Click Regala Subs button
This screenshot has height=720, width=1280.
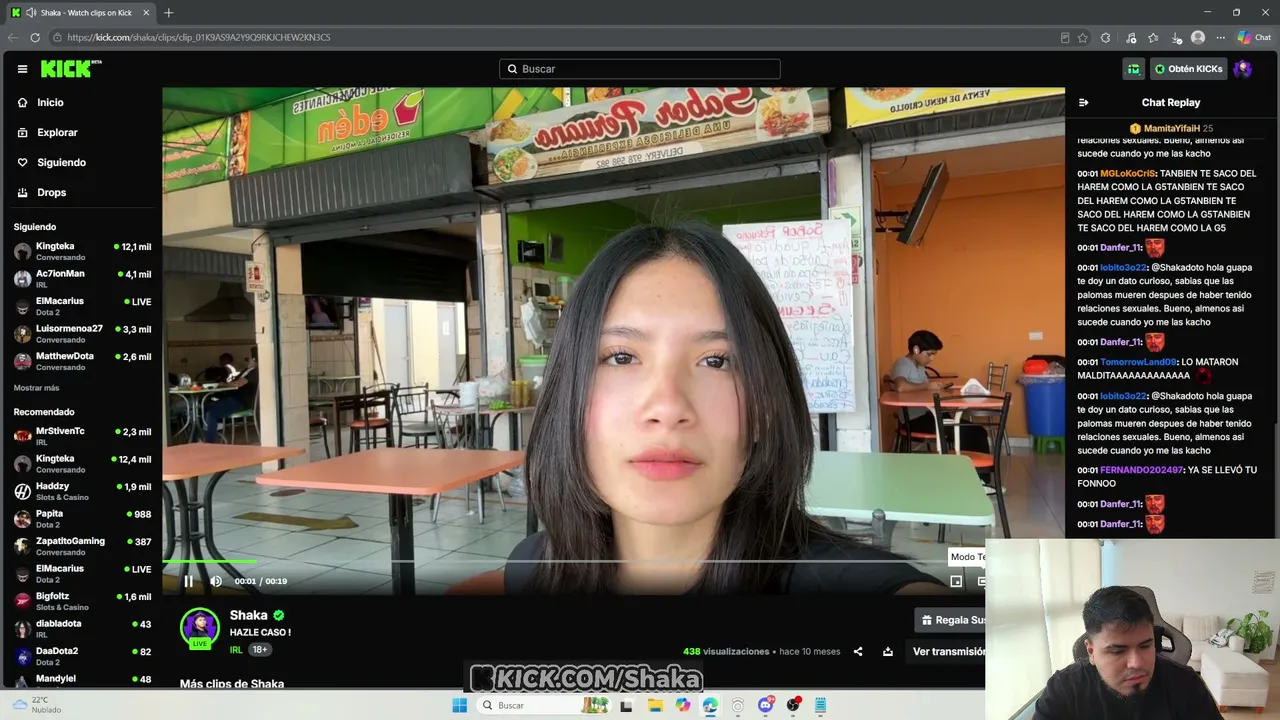click(950, 620)
